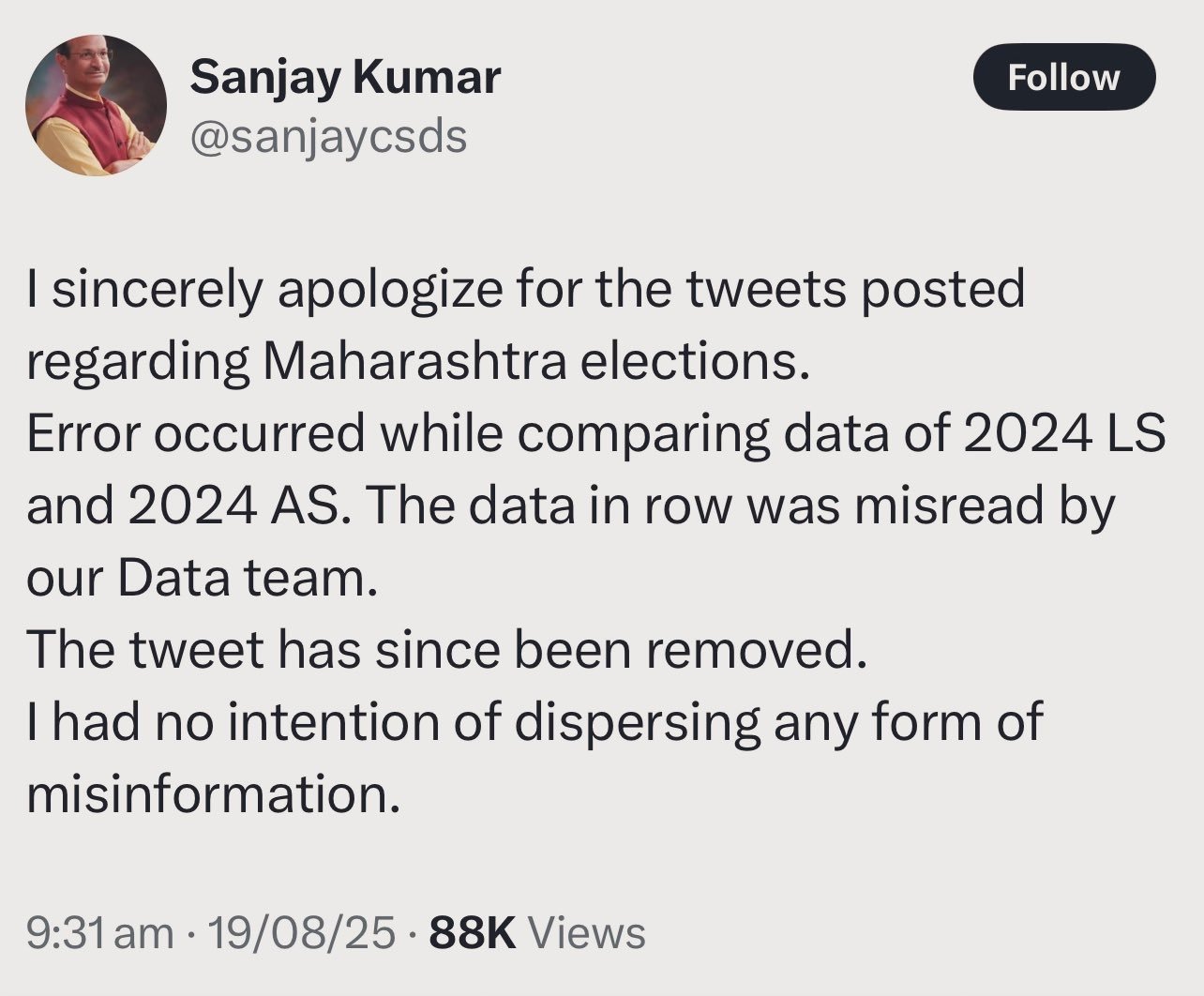Click the display name Sanjay Kumar
The image size is (1204, 996).
(345, 77)
